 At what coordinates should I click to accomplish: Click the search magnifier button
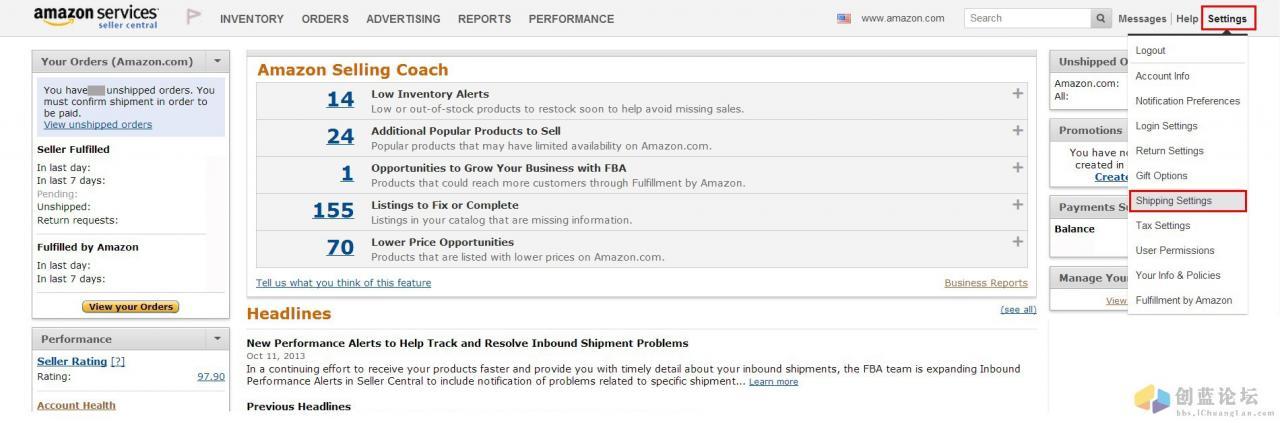coord(1102,18)
